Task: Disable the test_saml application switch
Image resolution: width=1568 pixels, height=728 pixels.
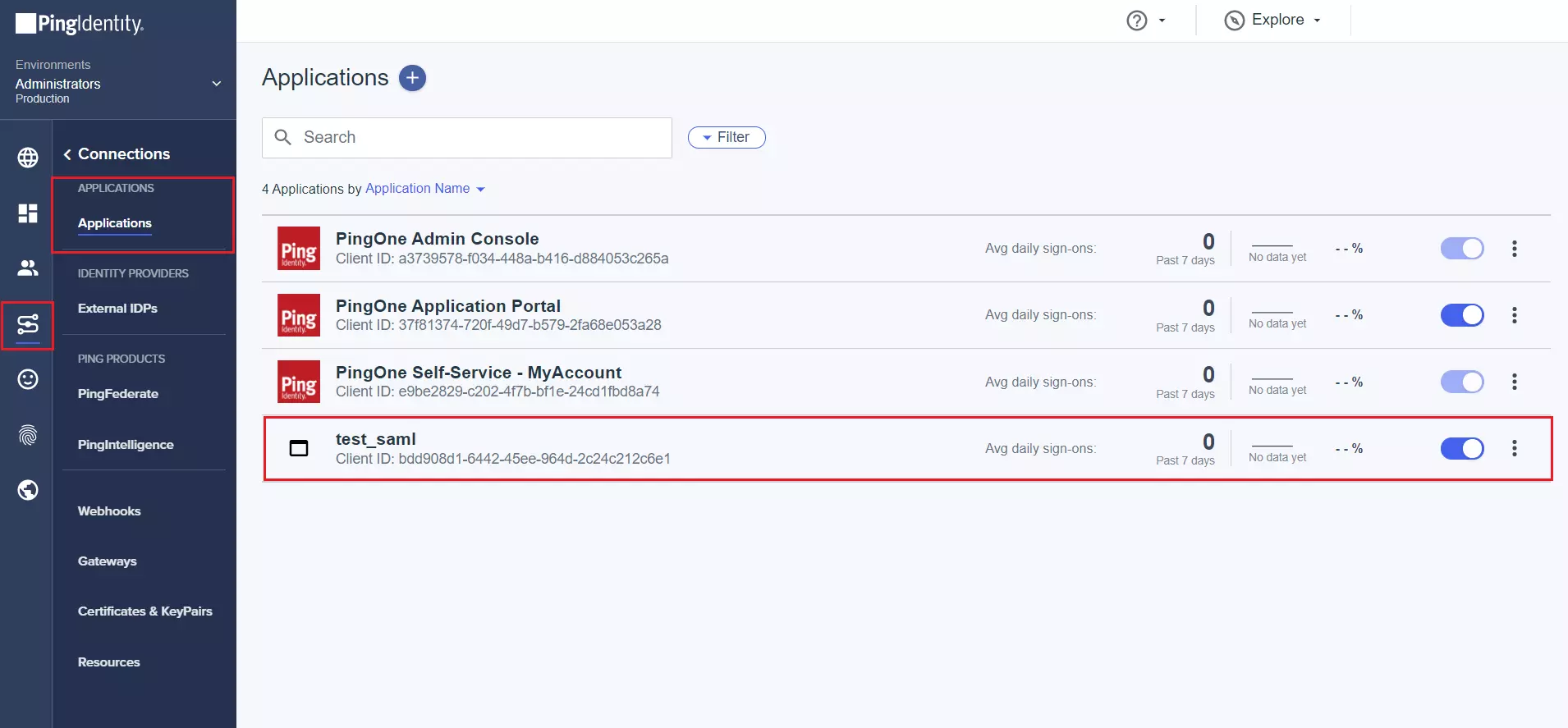Action: (x=1462, y=448)
